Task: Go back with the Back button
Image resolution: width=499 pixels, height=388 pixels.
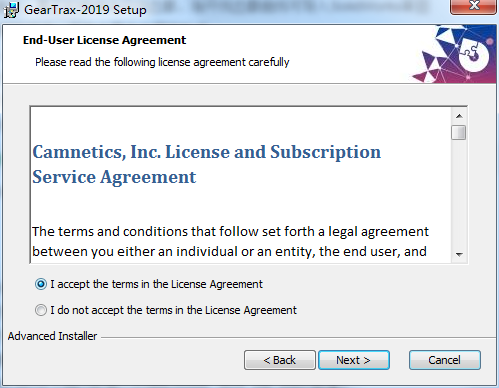Action: point(280,360)
